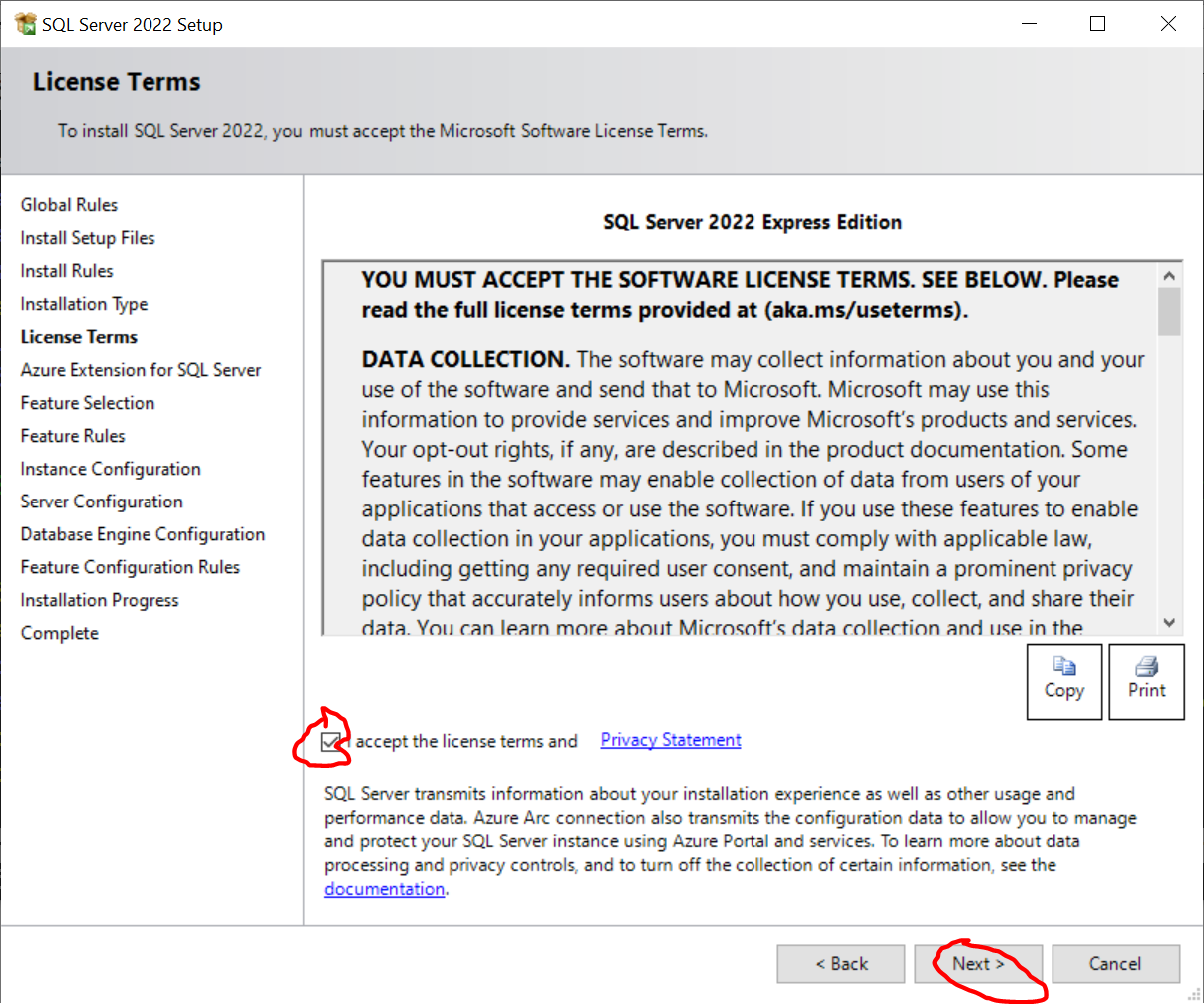Select the Install Setup Files step
1204x1004 pixels.
[x=88, y=238]
